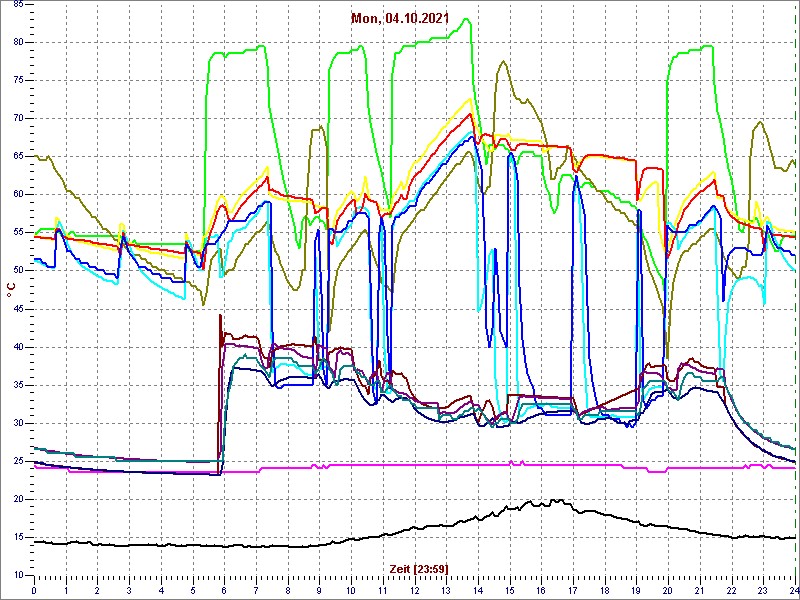Click the Zeit [23:59] time axis caption
800x600 pixels.
click(419, 569)
